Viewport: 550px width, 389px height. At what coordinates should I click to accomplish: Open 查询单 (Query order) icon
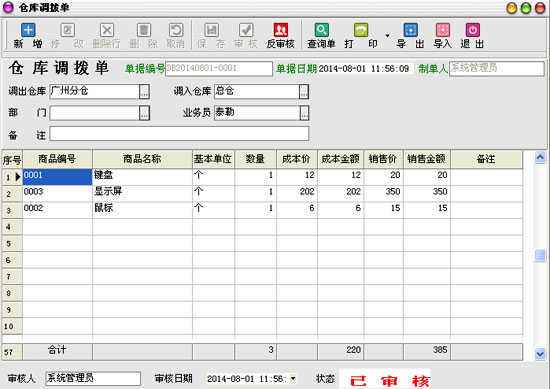(321, 30)
